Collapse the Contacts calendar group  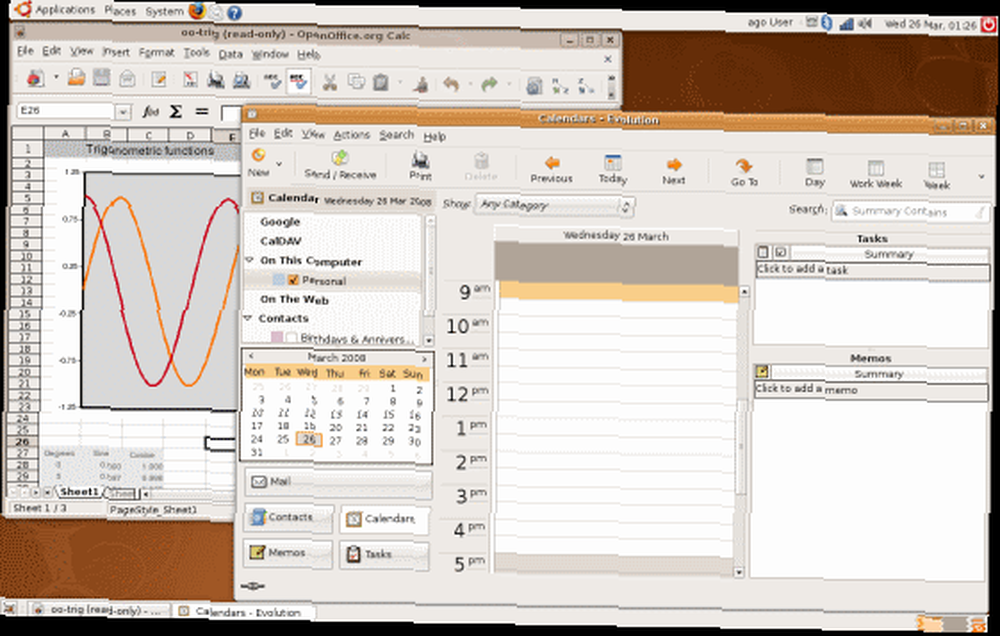247,317
